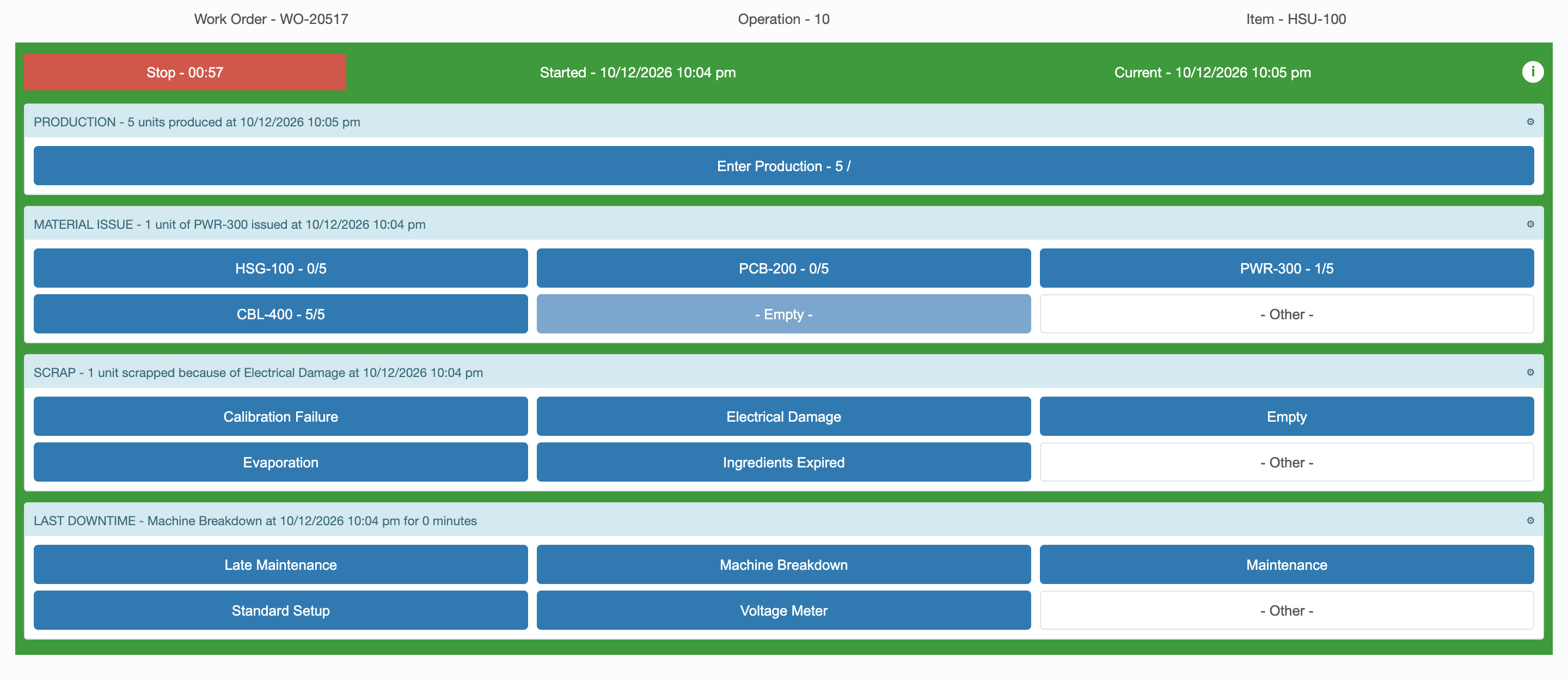The width and height of the screenshot is (1568, 681).
Task: Issue material CBL-400 - 5/5
Action: pyautogui.click(x=280, y=314)
